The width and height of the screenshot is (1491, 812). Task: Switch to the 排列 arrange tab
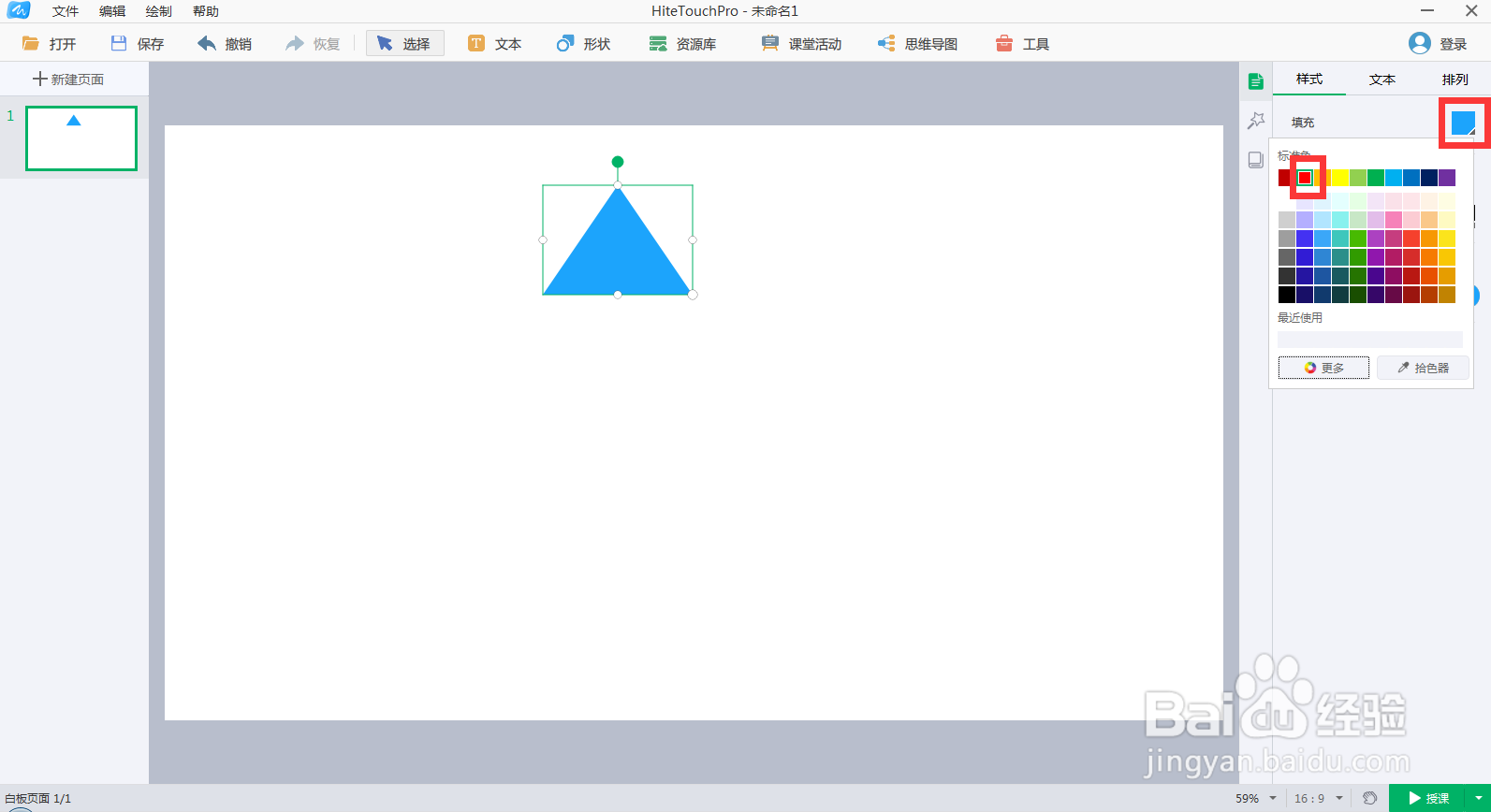point(1455,80)
